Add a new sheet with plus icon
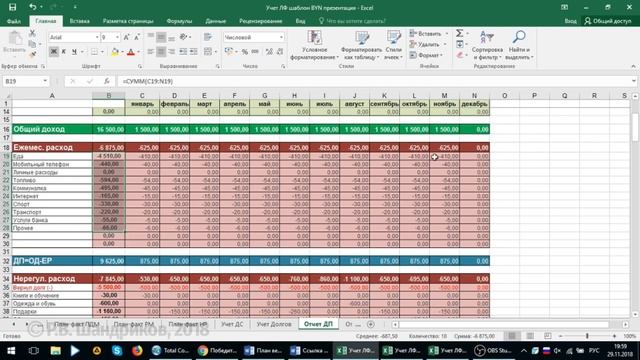The height and width of the screenshot is (360, 640). (371, 324)
